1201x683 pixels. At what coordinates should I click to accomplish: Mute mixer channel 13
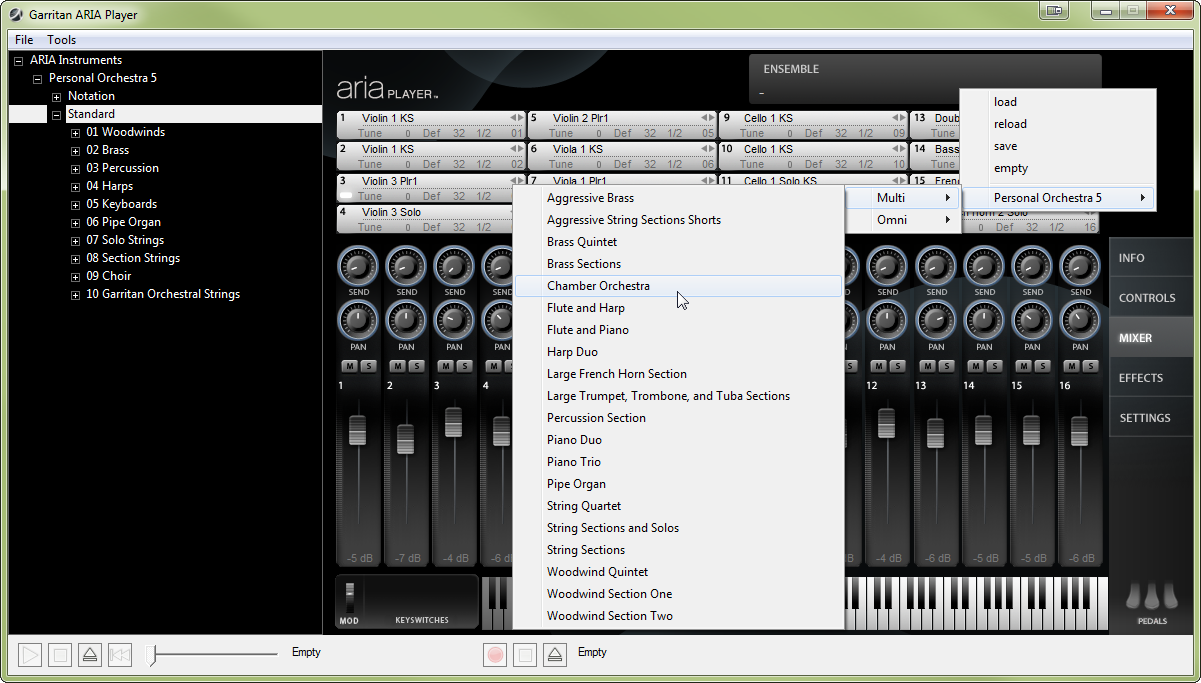(927, 366)
